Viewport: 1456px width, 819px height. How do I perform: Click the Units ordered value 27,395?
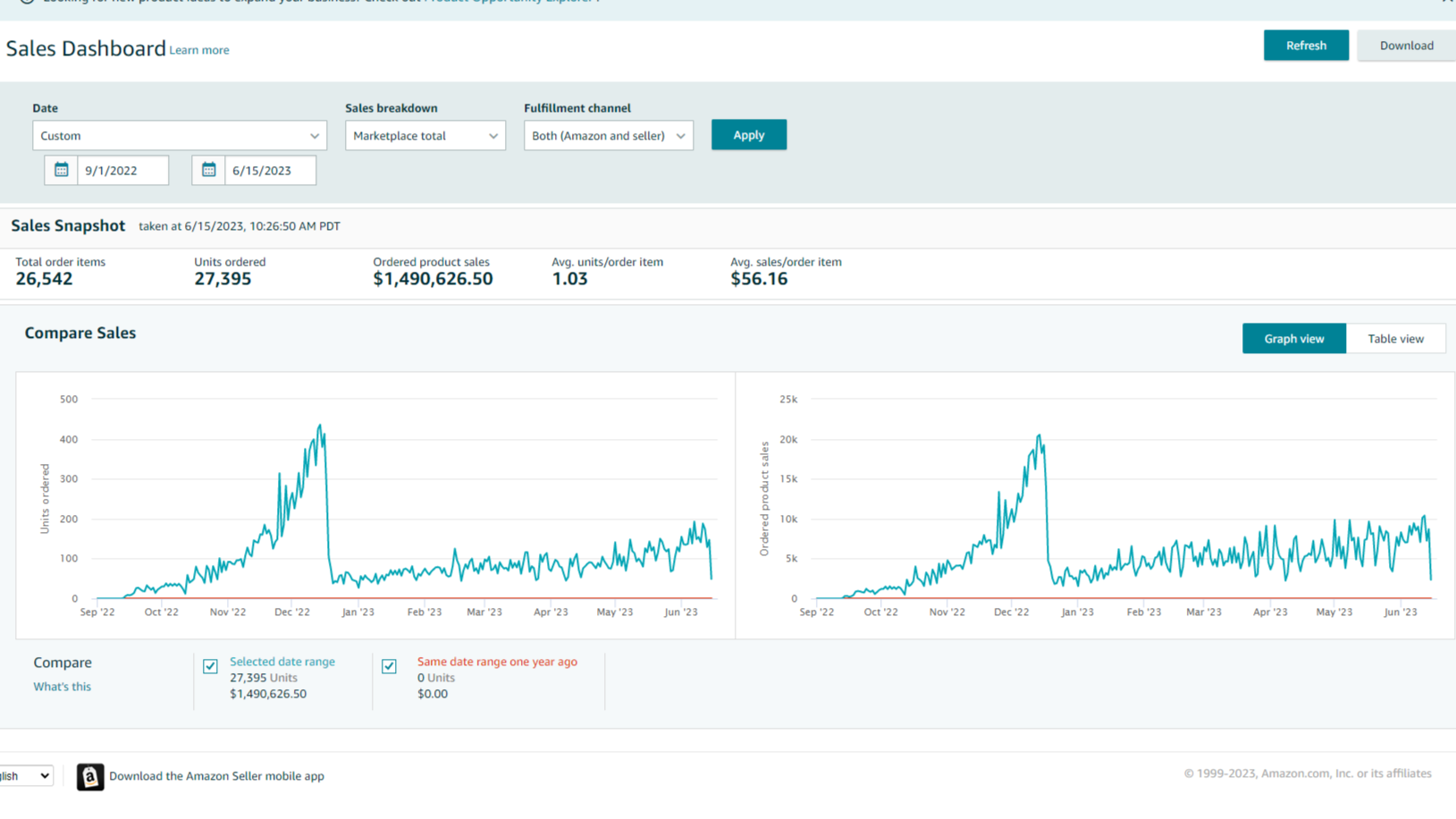click(223, 279)
